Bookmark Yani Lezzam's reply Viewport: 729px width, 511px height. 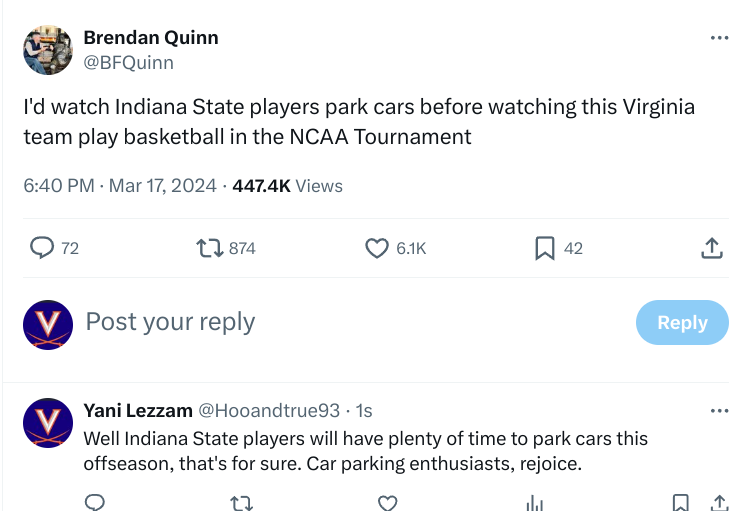pos(680,502)
